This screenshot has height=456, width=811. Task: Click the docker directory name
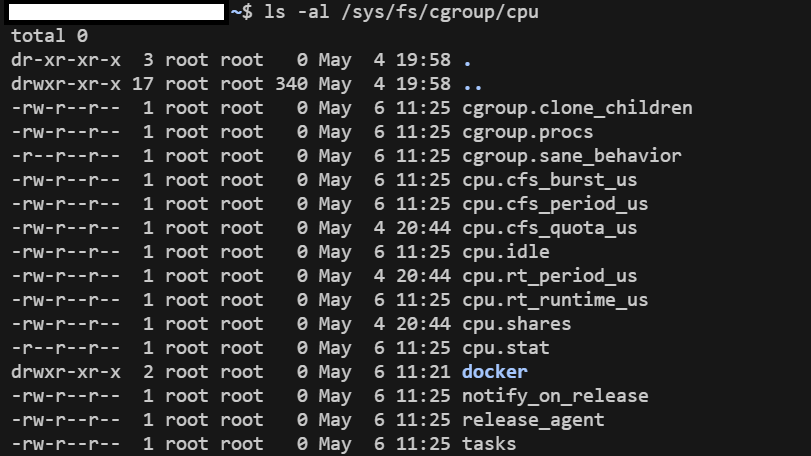tap(494, 372)
